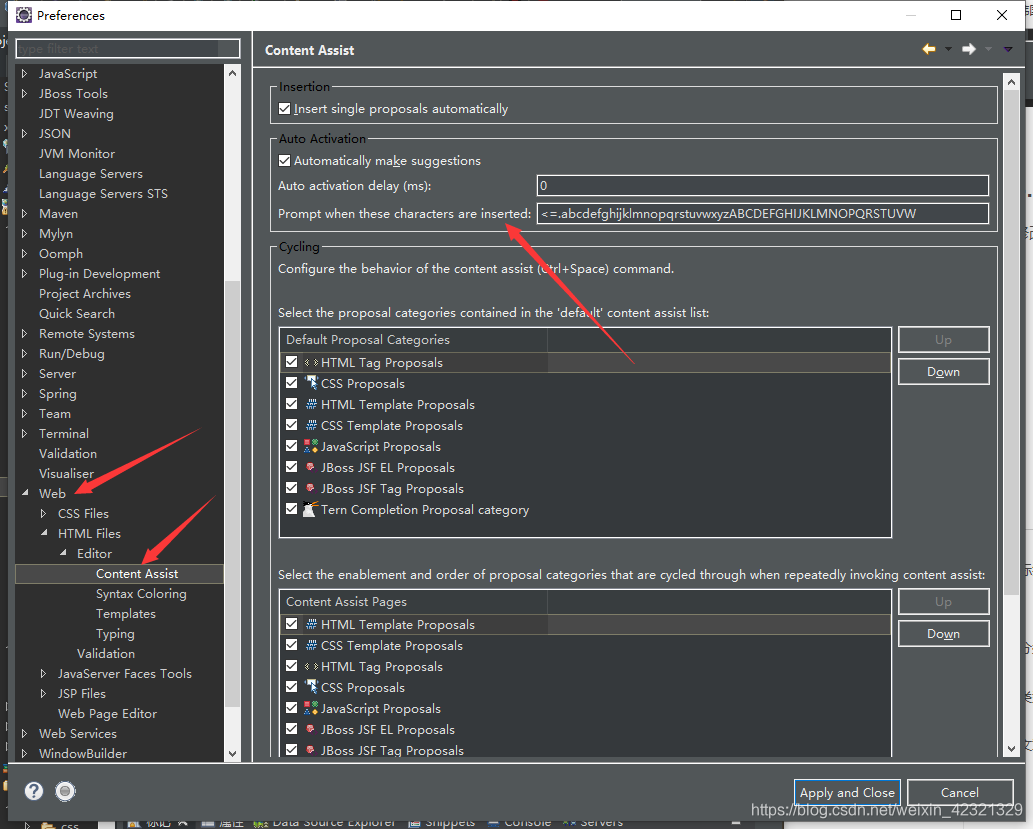Viewport: 1033px width, 829px height.
Task: Click the JBoss JSF EL Proposals icon in Default Categories
Action: point(311,467)
